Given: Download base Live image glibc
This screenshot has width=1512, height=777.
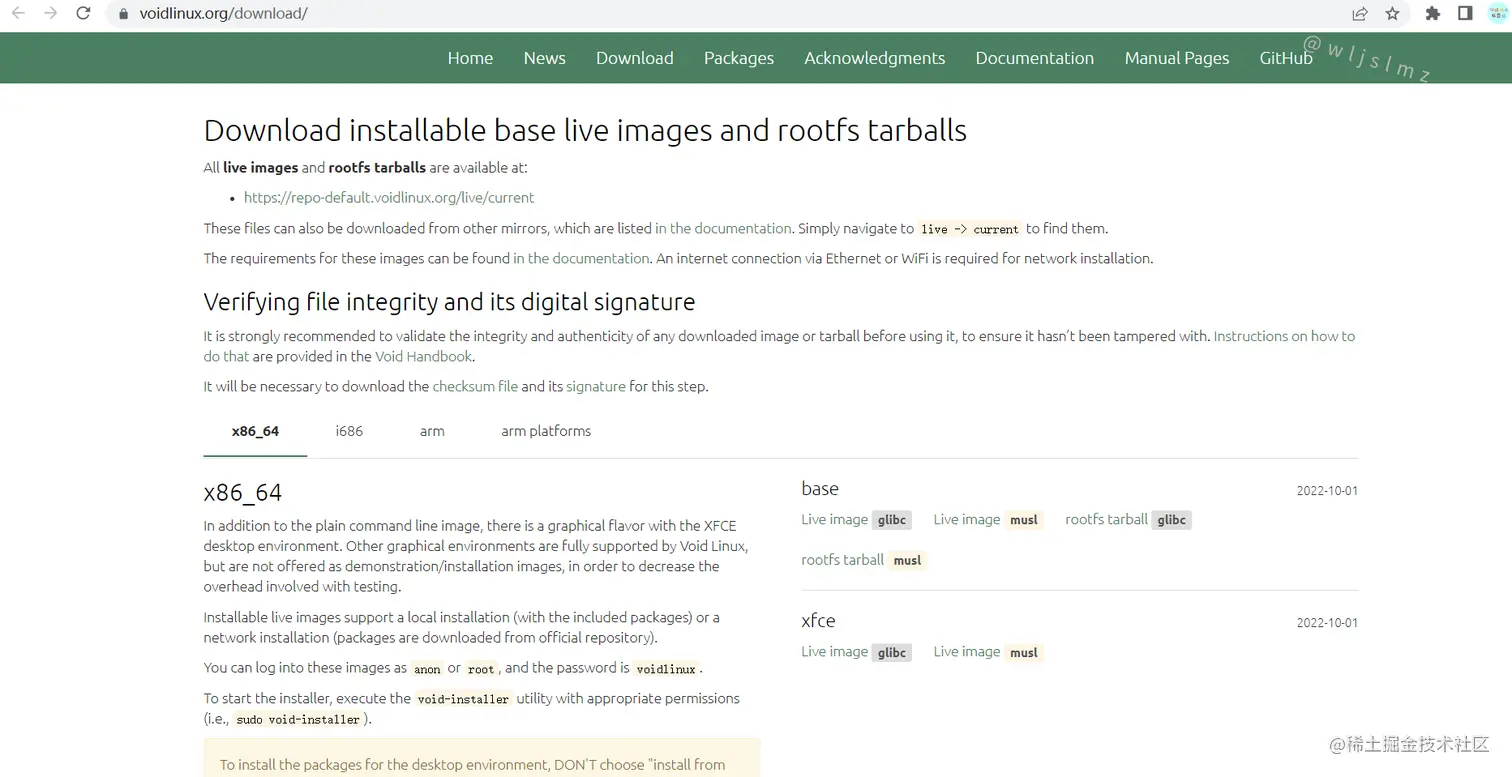Looking at the screenshot, I should click(856, 520).
